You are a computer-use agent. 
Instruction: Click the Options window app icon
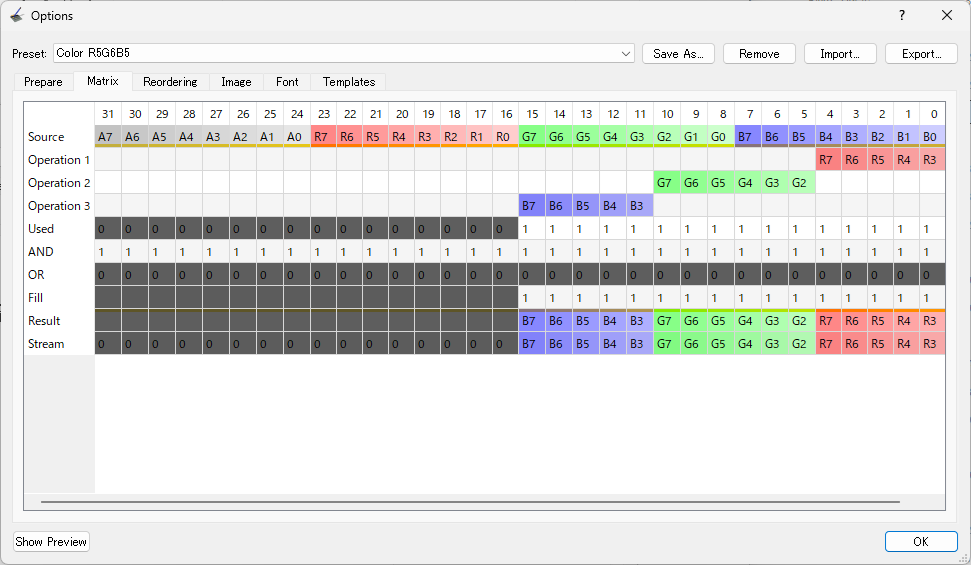(x=16, y=15)
